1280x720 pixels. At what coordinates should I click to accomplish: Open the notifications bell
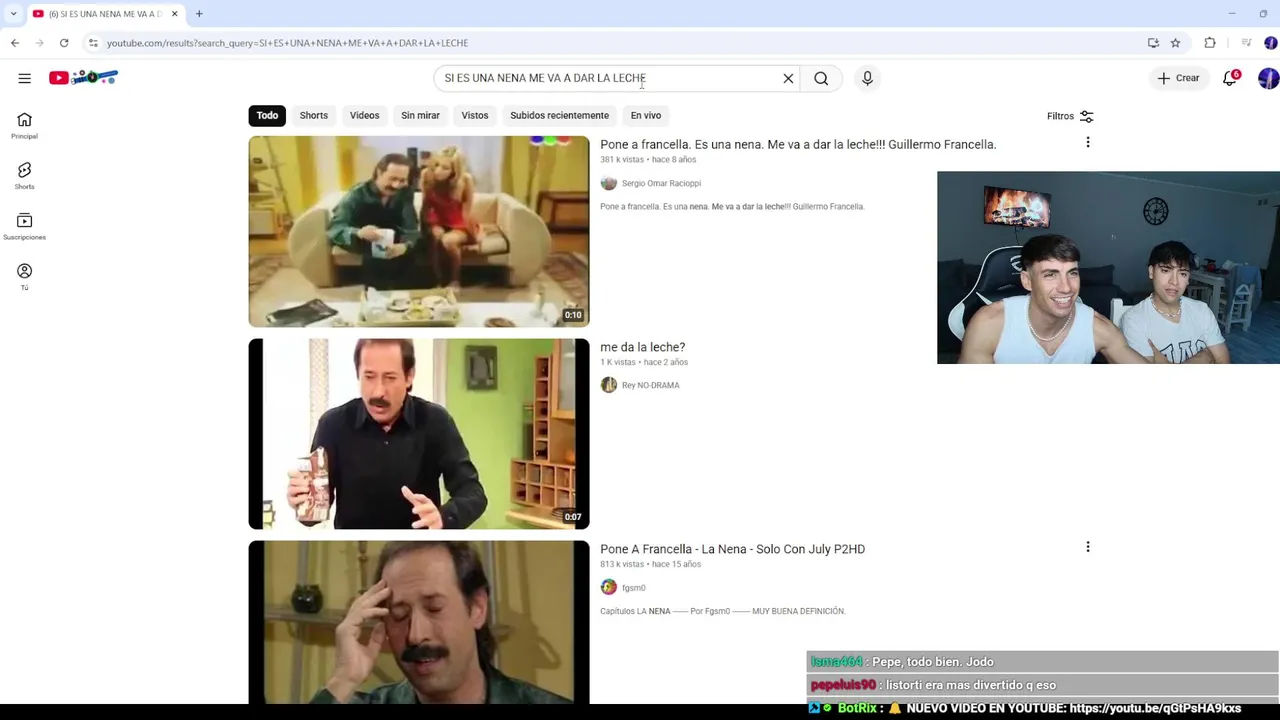coord(1230,78)
